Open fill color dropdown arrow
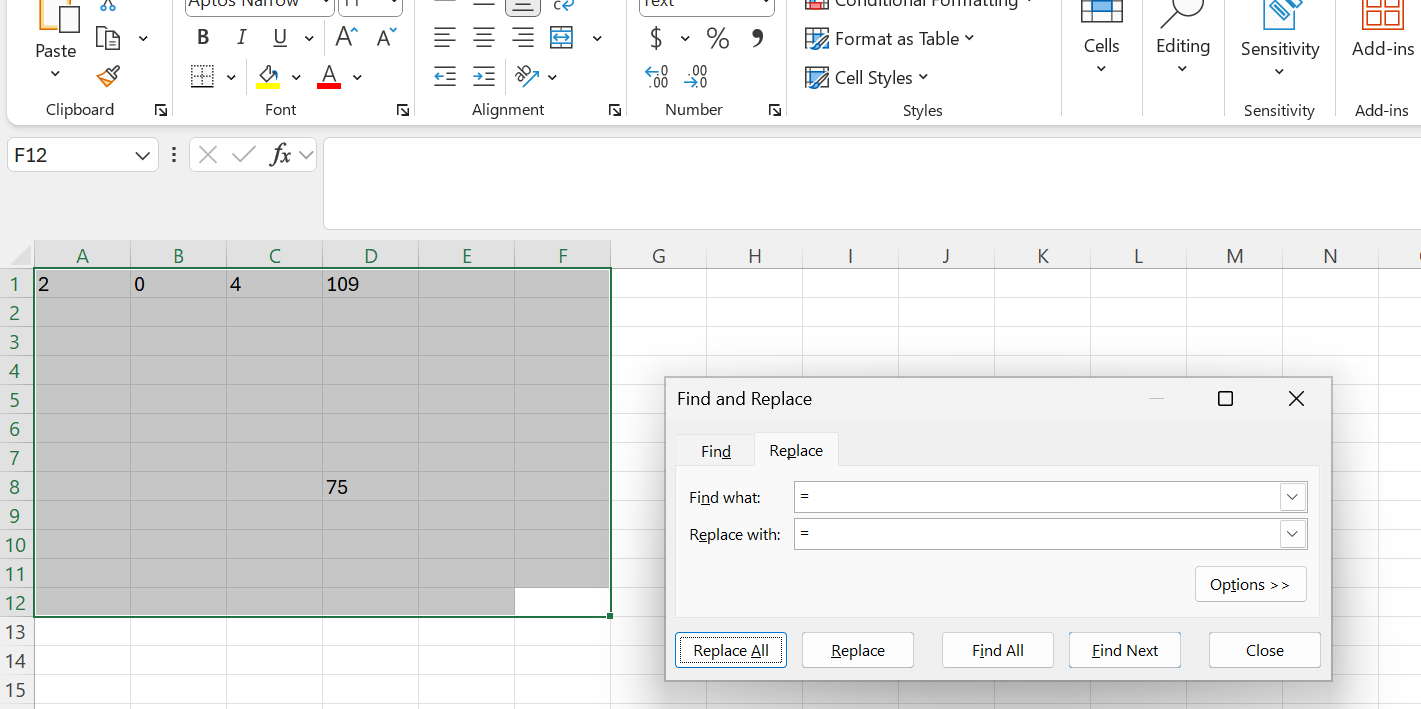This screenshot has width=1421, height=709. coord(296,77)
